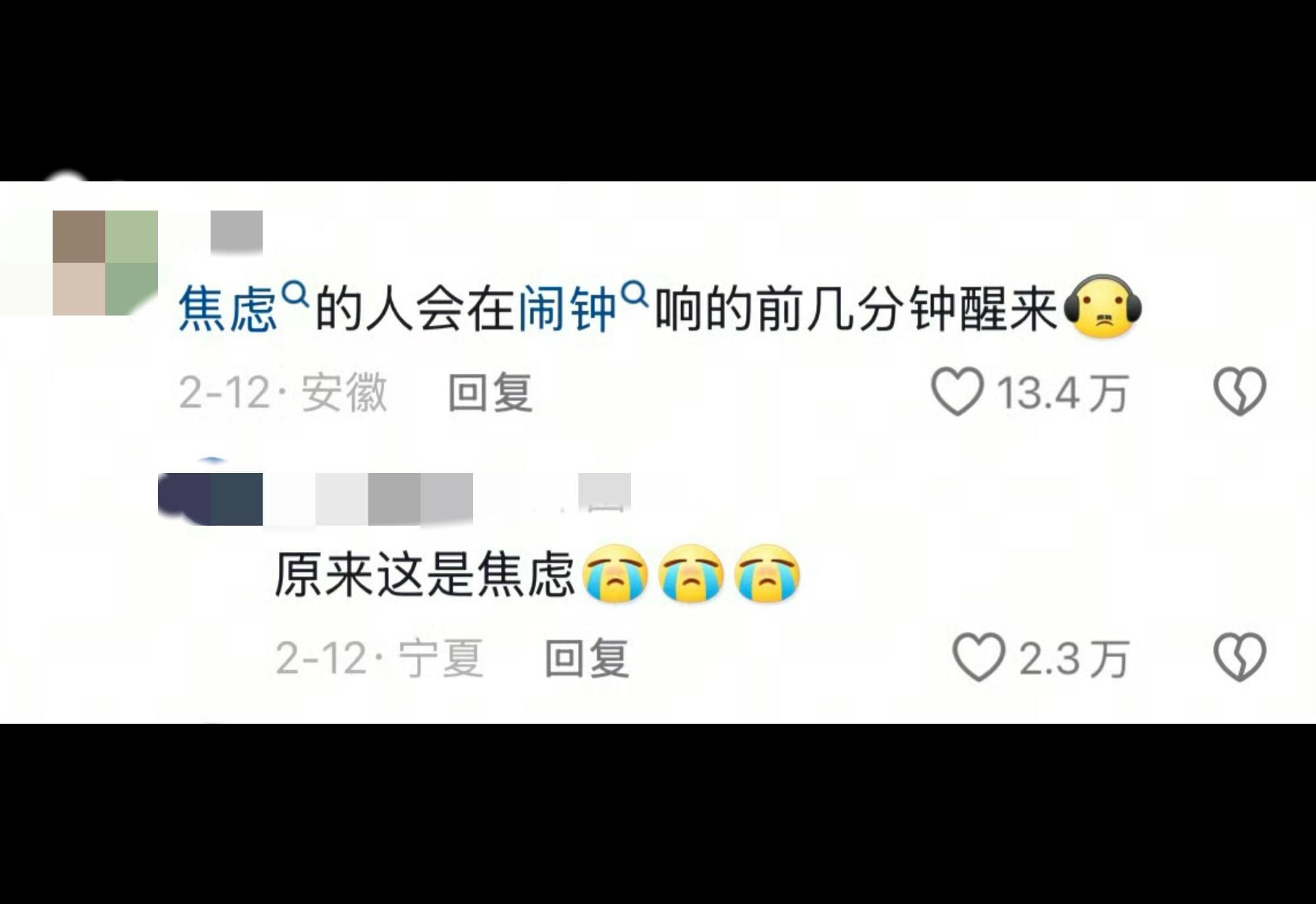Select the top comment text 响的前几分钟醒来
Image resolution: width=1316 pixels, height=904 pixels.
[857, 309]
